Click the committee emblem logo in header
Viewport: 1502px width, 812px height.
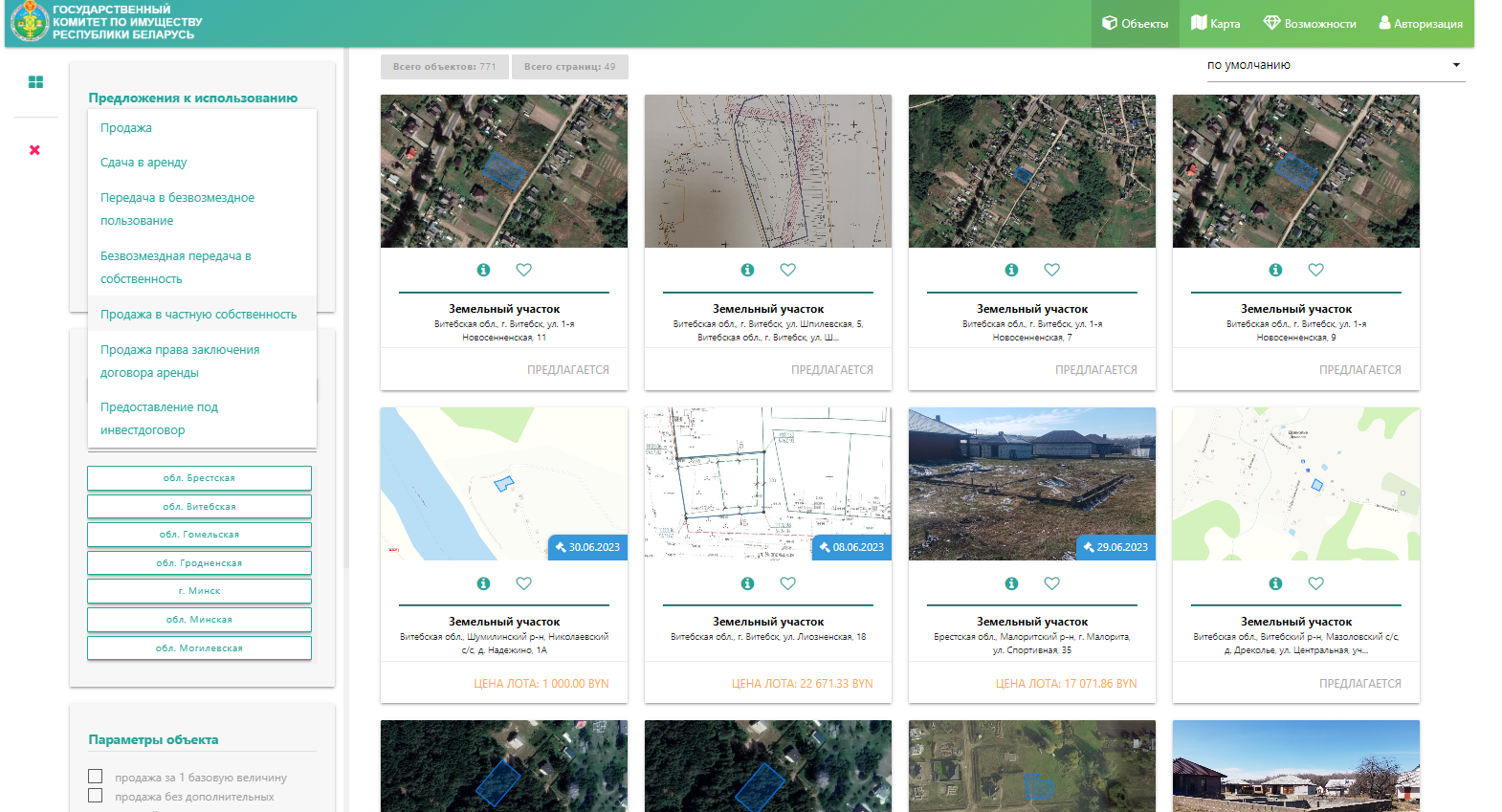point(30,22)
